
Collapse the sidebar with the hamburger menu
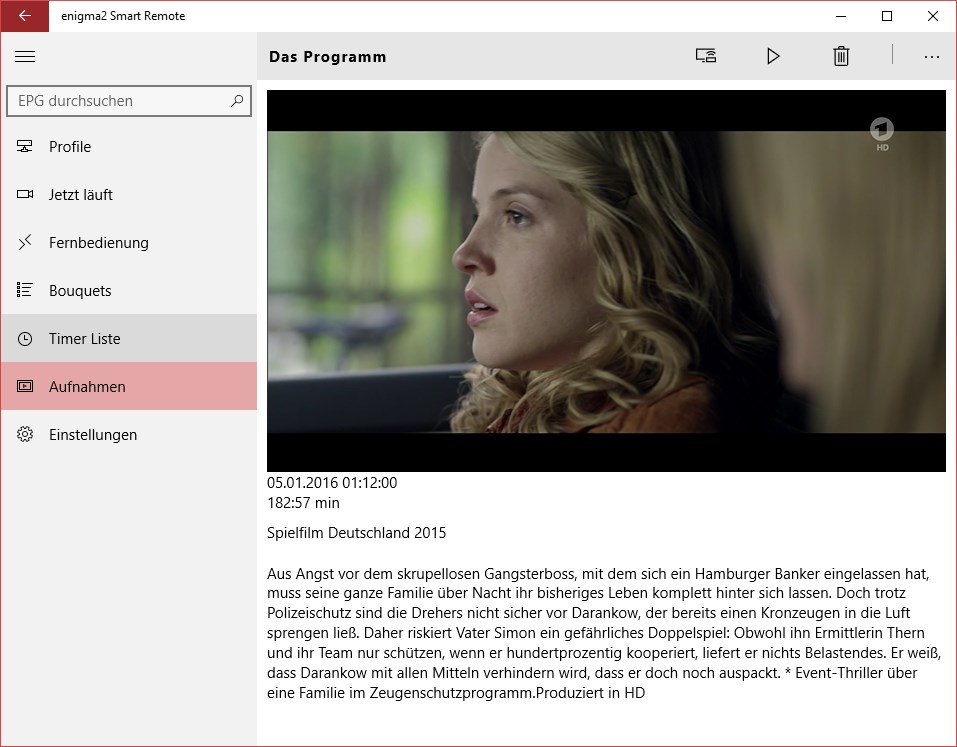coord(25,56)
